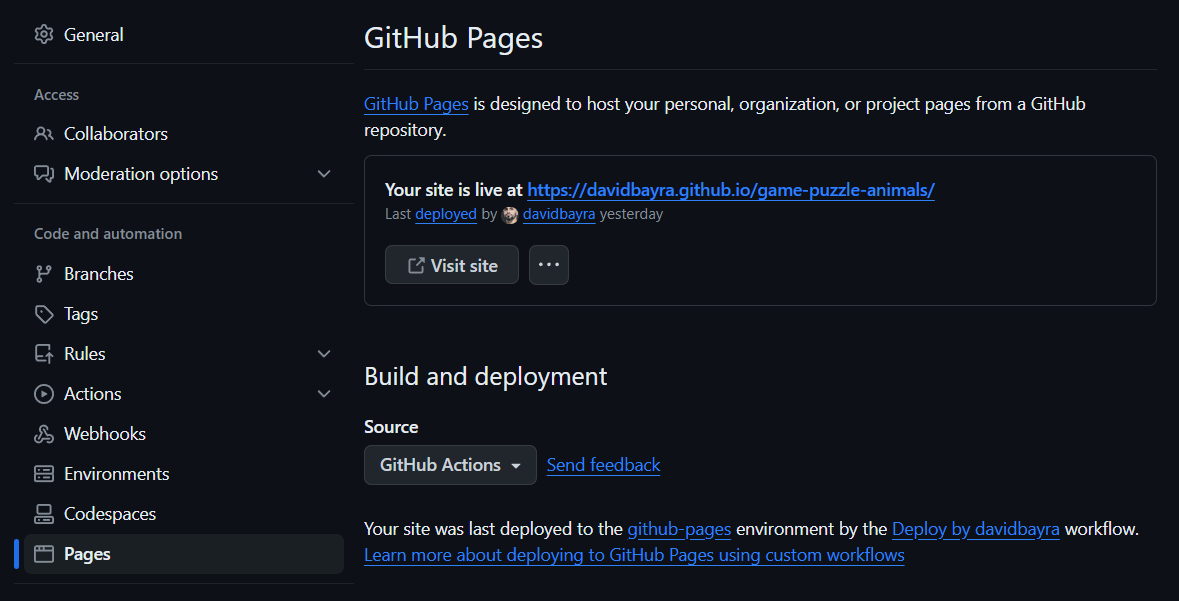
Task: Expand the Actions section chevron
Action: (x=324, y=393)
